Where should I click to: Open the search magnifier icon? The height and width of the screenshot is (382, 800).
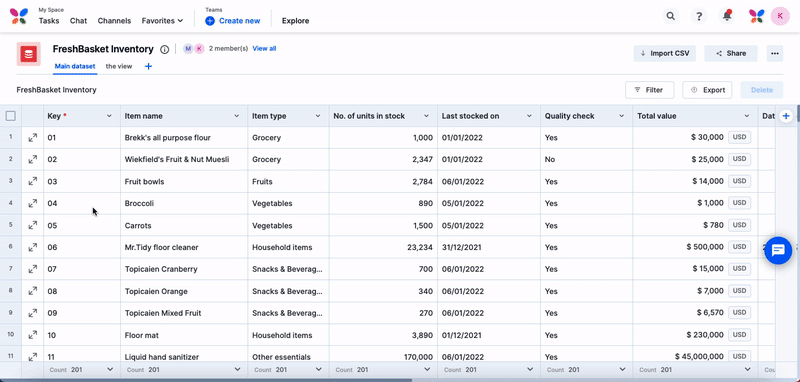pyautogui.click(x=671, y=16)
